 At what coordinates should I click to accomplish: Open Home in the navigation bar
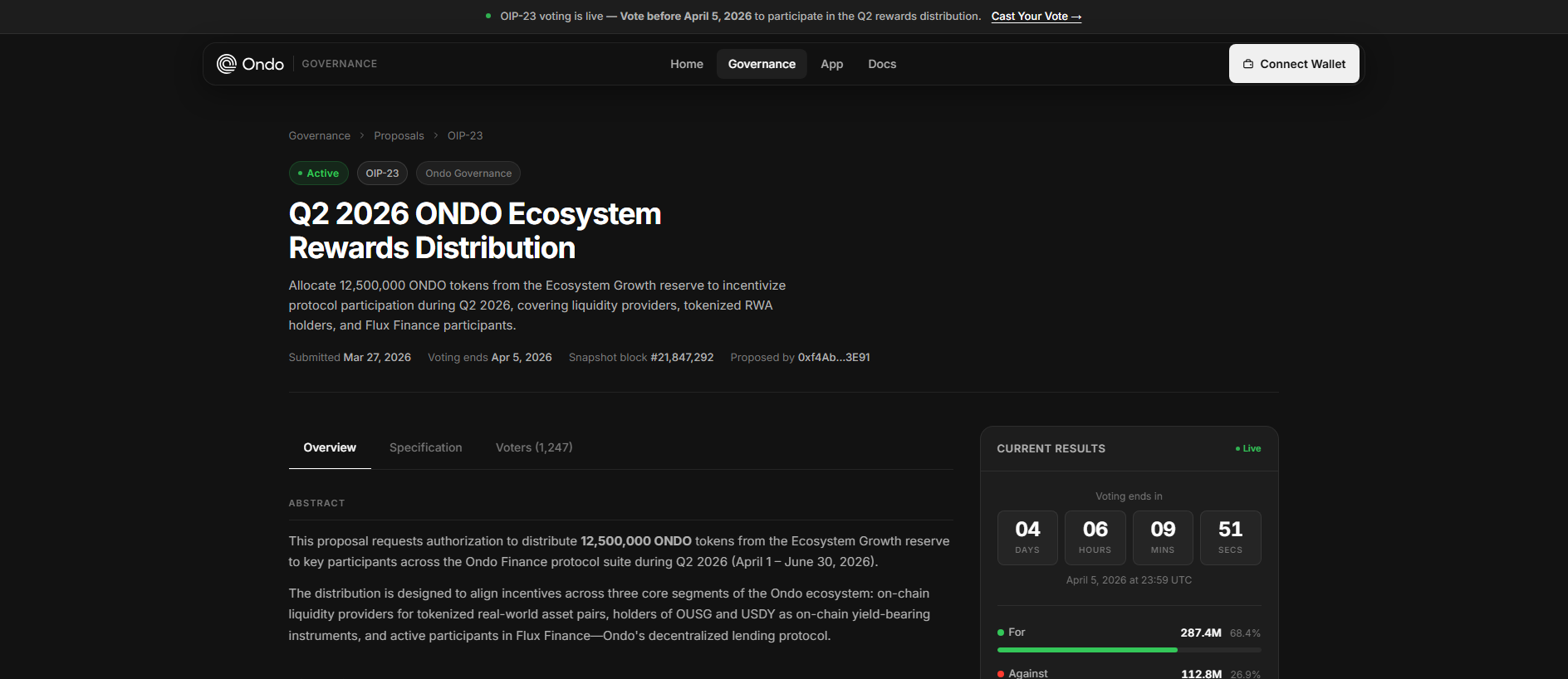687,64
